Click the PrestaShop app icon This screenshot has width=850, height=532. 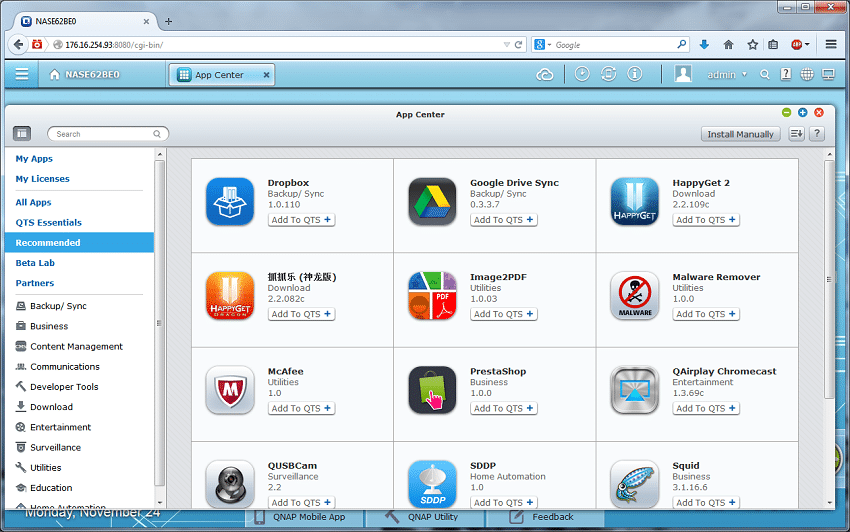click(432, 390)
